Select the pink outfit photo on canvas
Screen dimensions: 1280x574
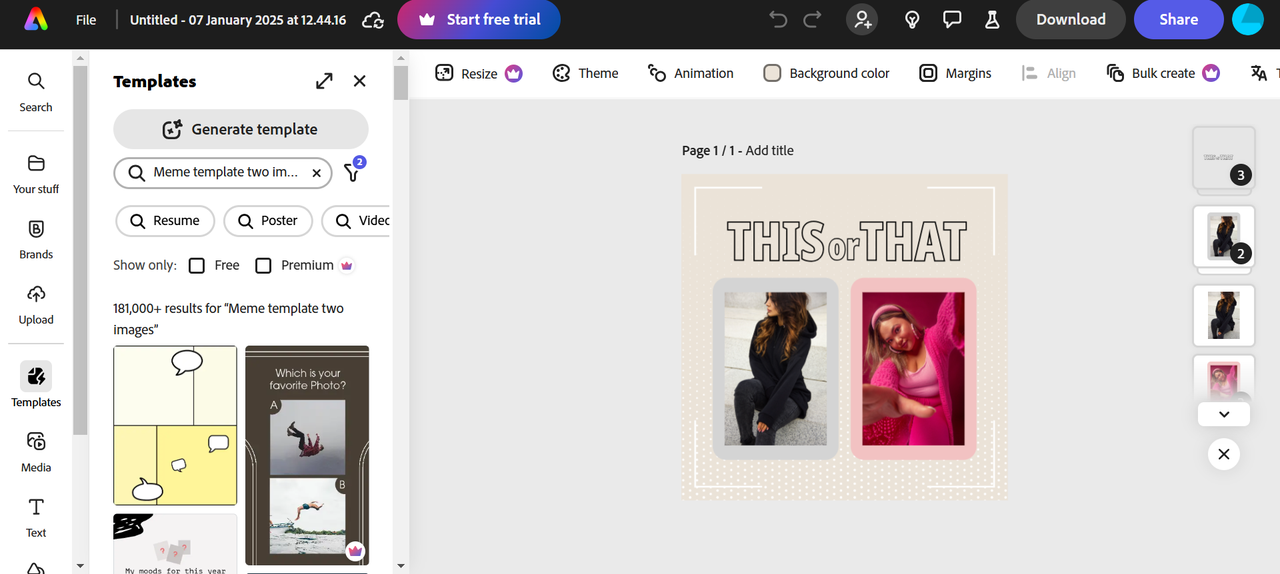(x=913, y=369)
